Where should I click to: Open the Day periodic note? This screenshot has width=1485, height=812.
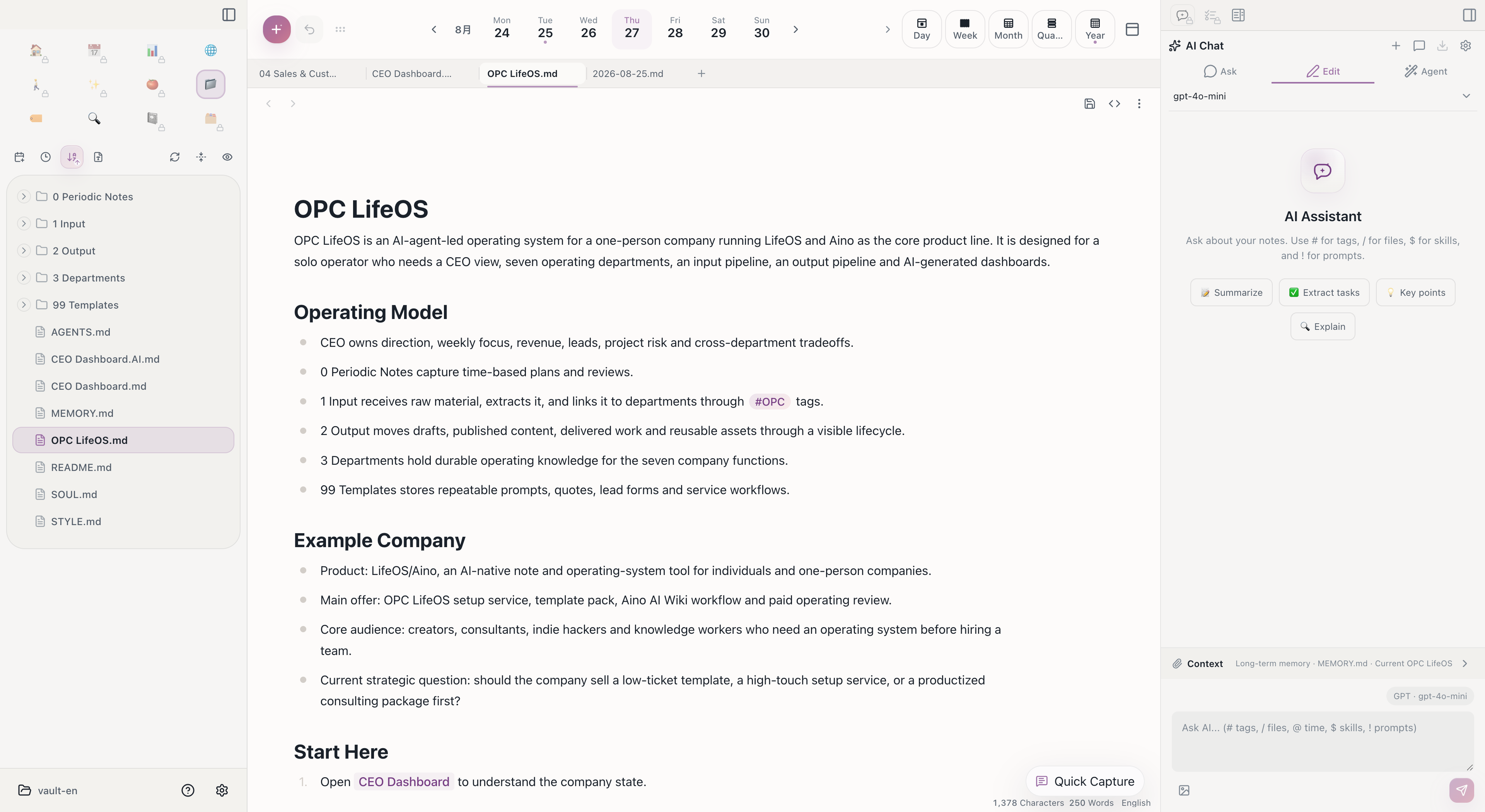pos(922,29)
